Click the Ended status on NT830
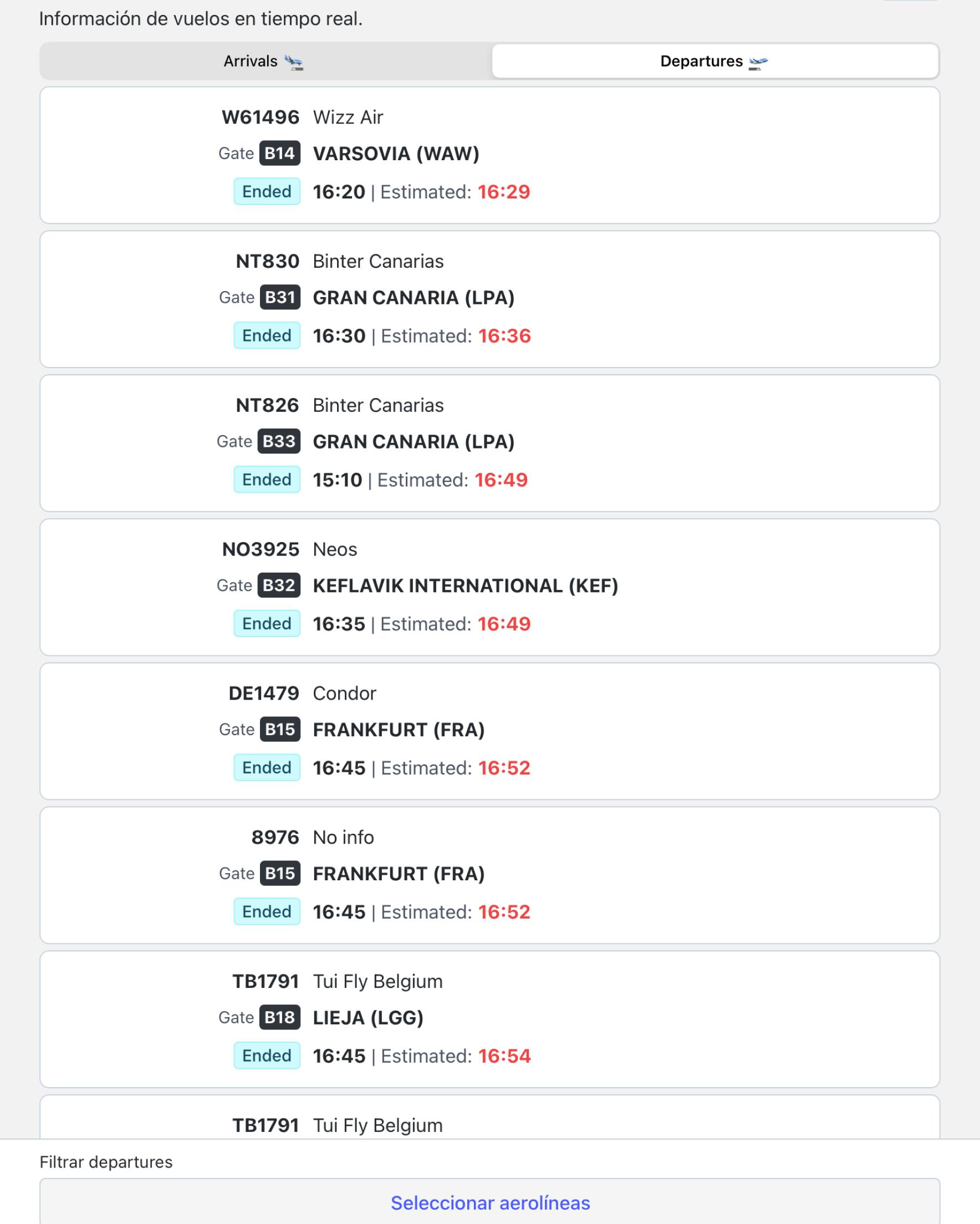The image size is (980, 1224). click(x=267, y=335)
